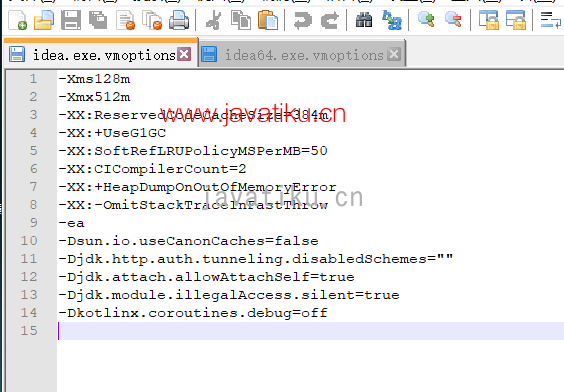
Task: Close the idea64.exe.vmoptions tab
Action: (394, 54)
